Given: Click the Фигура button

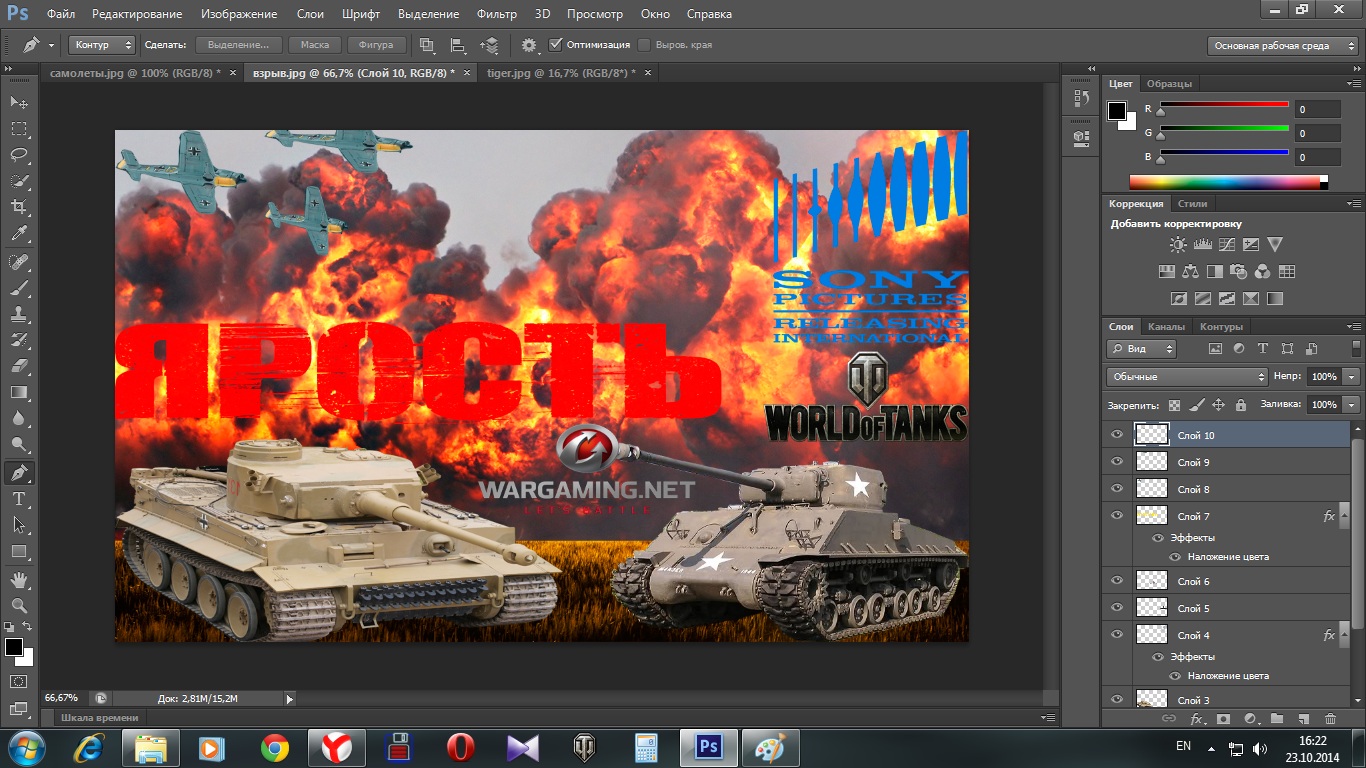Looking at the screenshot, I should pos(377,45).
